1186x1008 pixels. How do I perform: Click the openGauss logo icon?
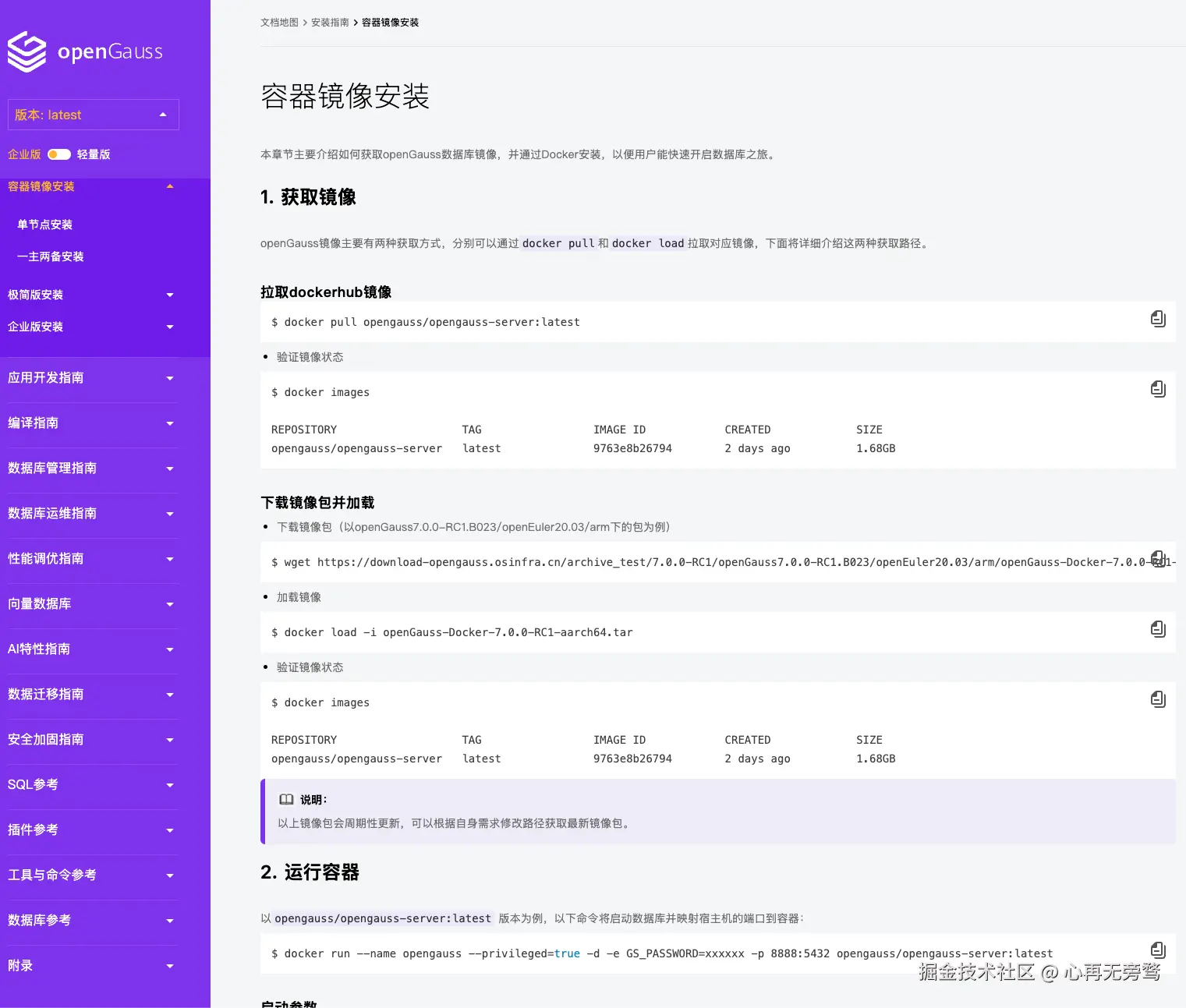pos(27,52)
